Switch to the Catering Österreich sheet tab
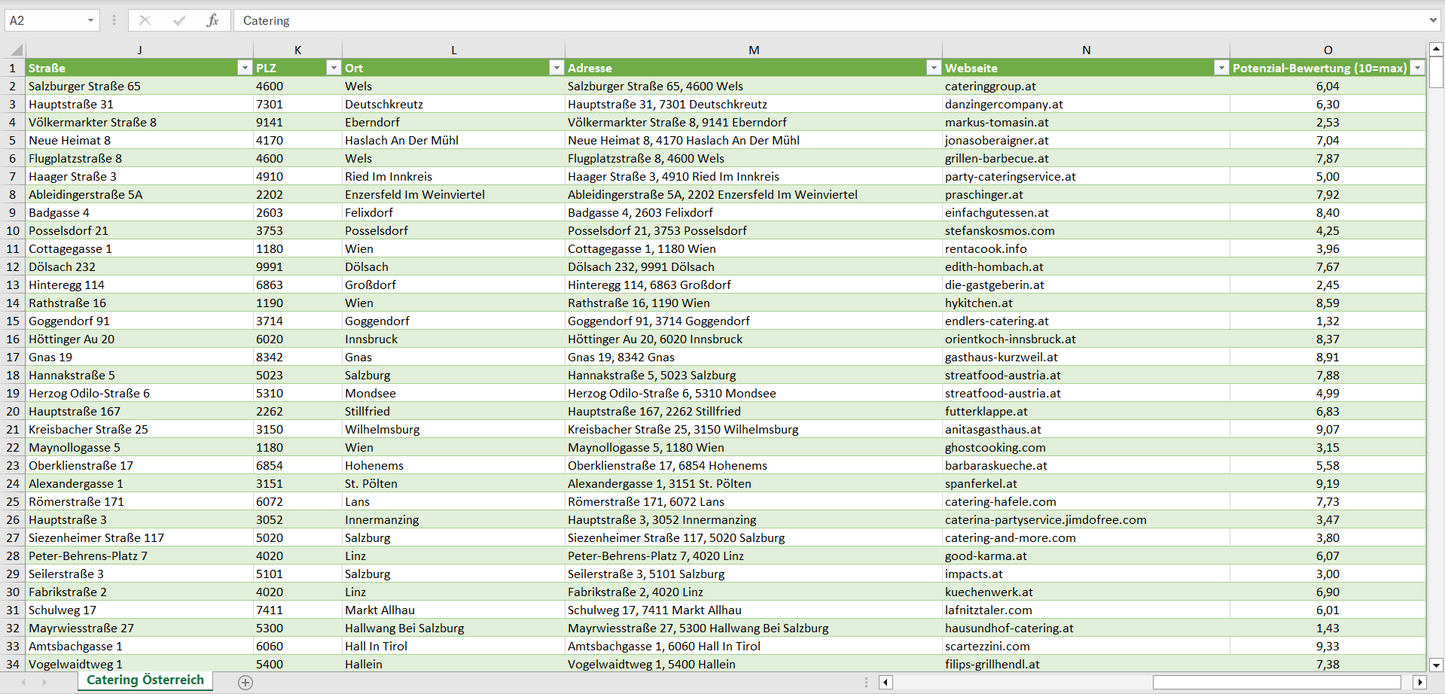 144,679
